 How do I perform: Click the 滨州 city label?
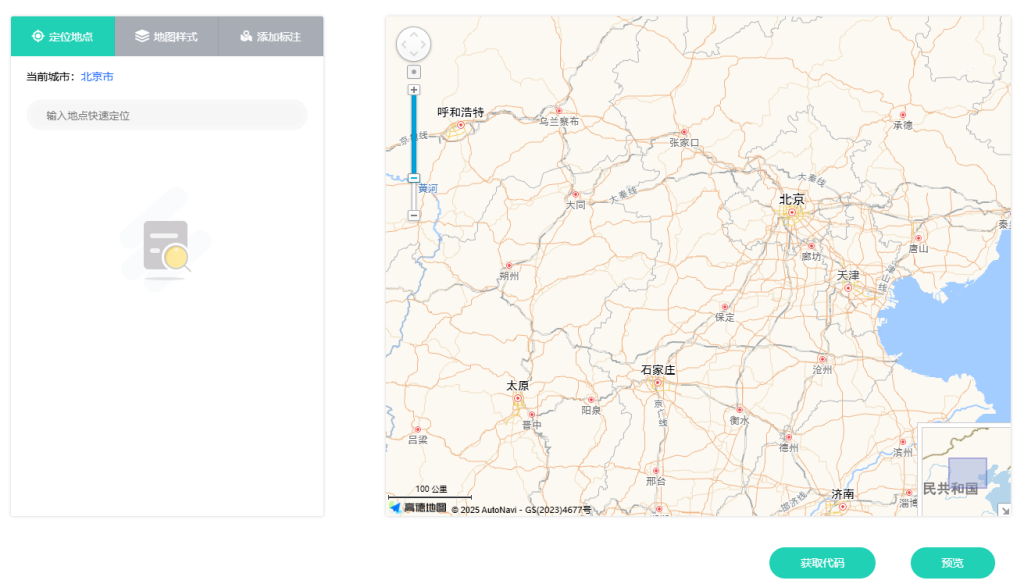(903, 452)
